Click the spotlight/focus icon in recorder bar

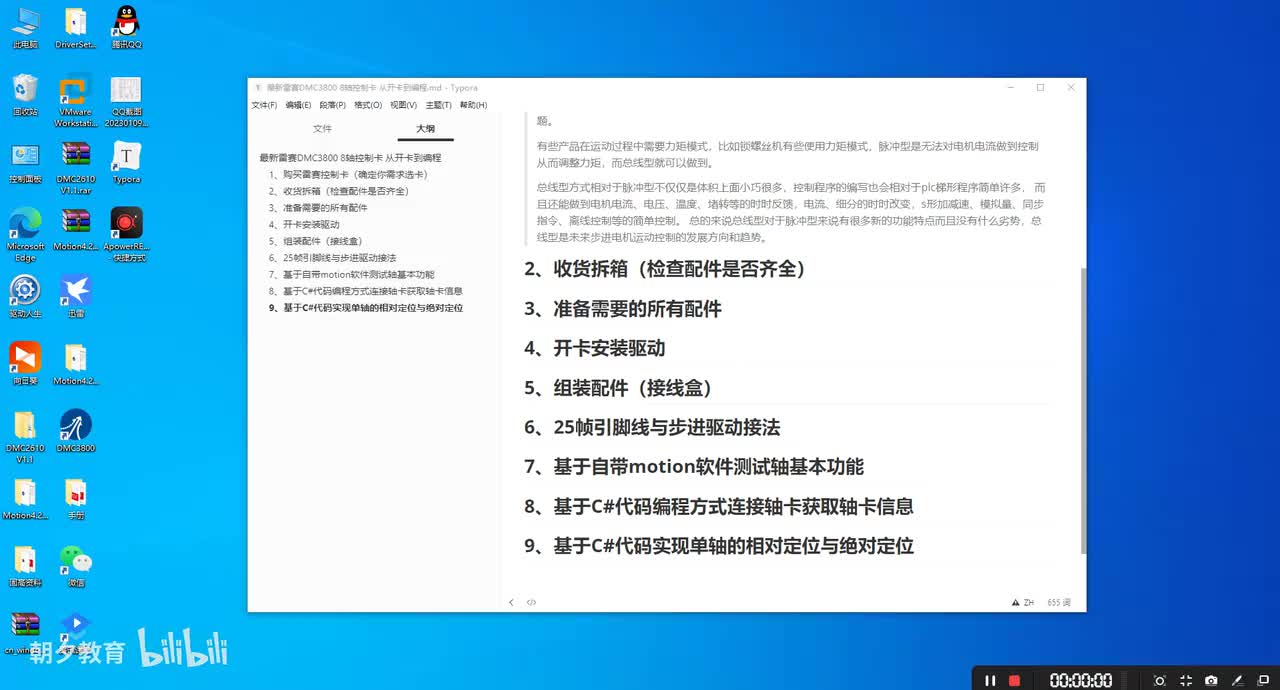click(1159, 680)
